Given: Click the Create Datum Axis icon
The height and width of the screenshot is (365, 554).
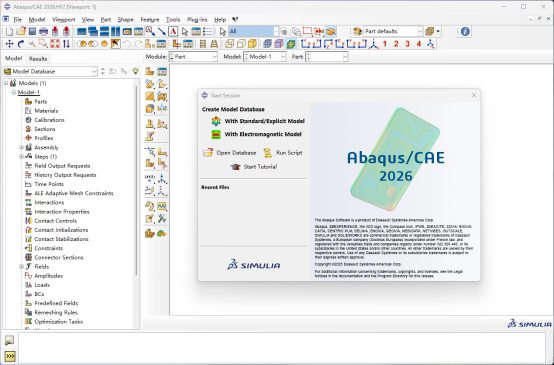Looking at the screenshot, I should [x=162, y=179].
